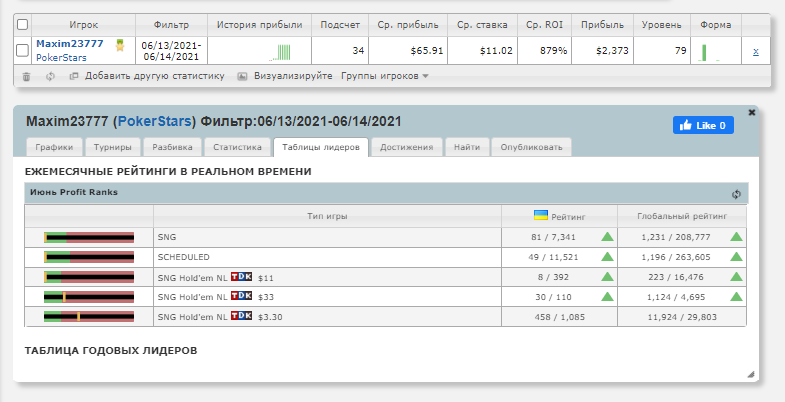
Task: Click green arrow next to 8 / 392
Action: point(607,276)
